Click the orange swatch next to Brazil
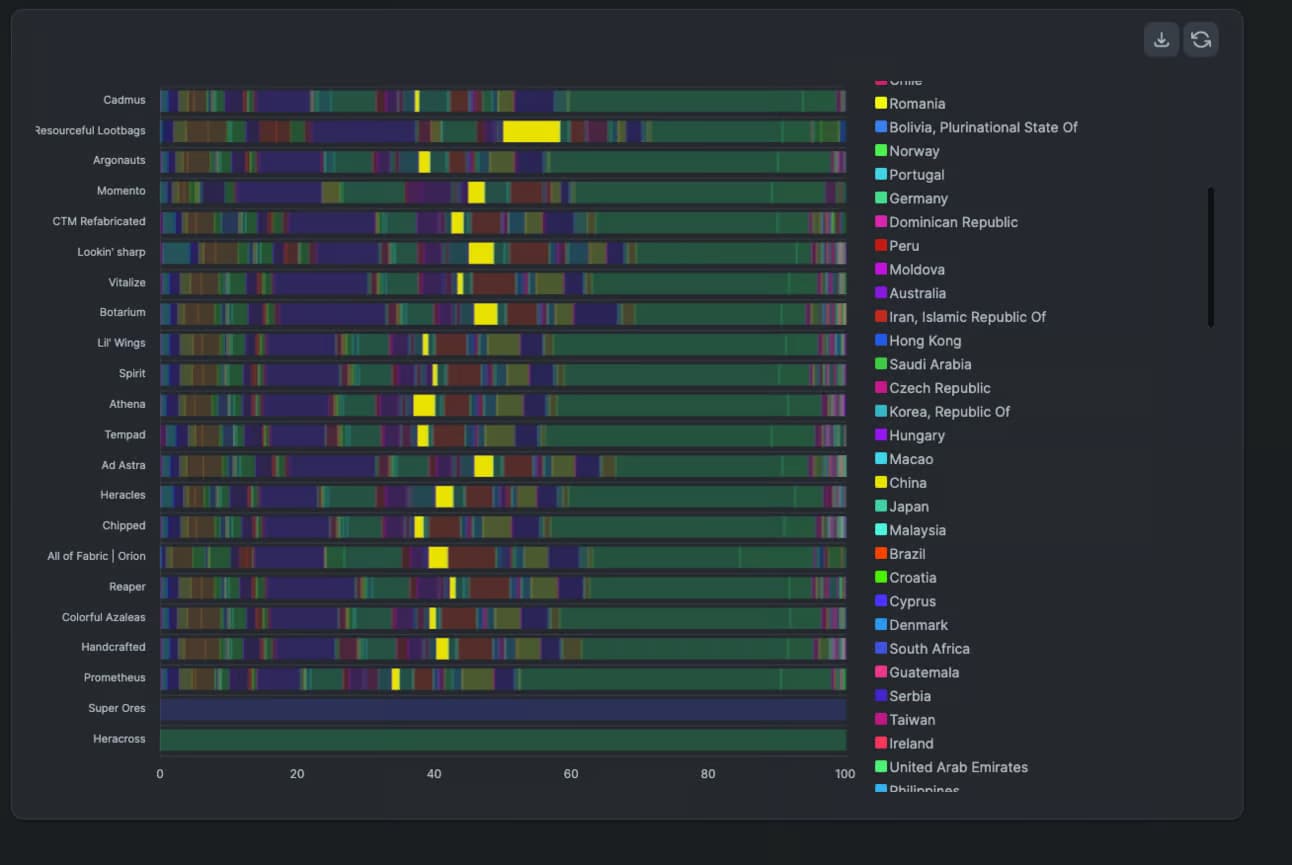The height and width of the screenshot is (865, 1292). (882, 553)
